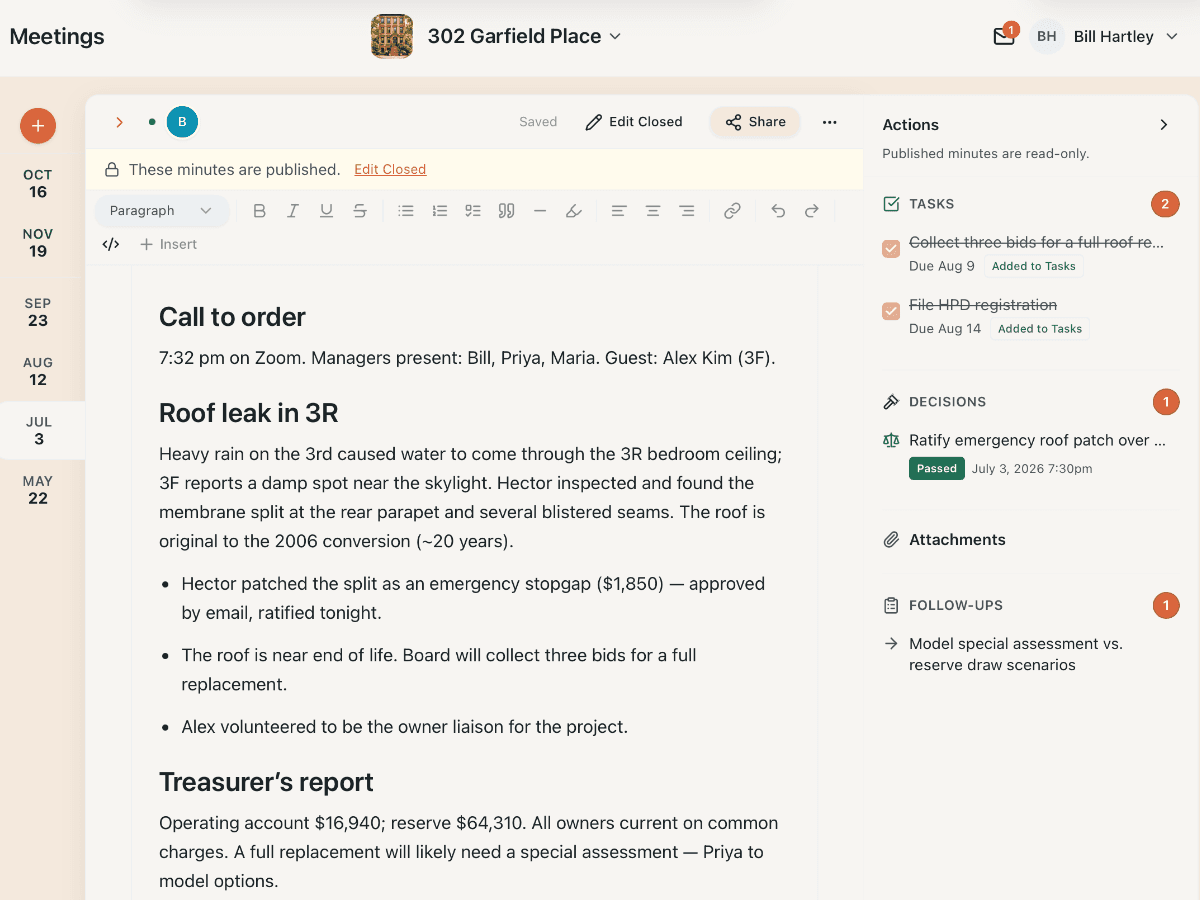Insert a numbered list
Viewport: 1200px width, 900px height.
(x=439, y=211)
